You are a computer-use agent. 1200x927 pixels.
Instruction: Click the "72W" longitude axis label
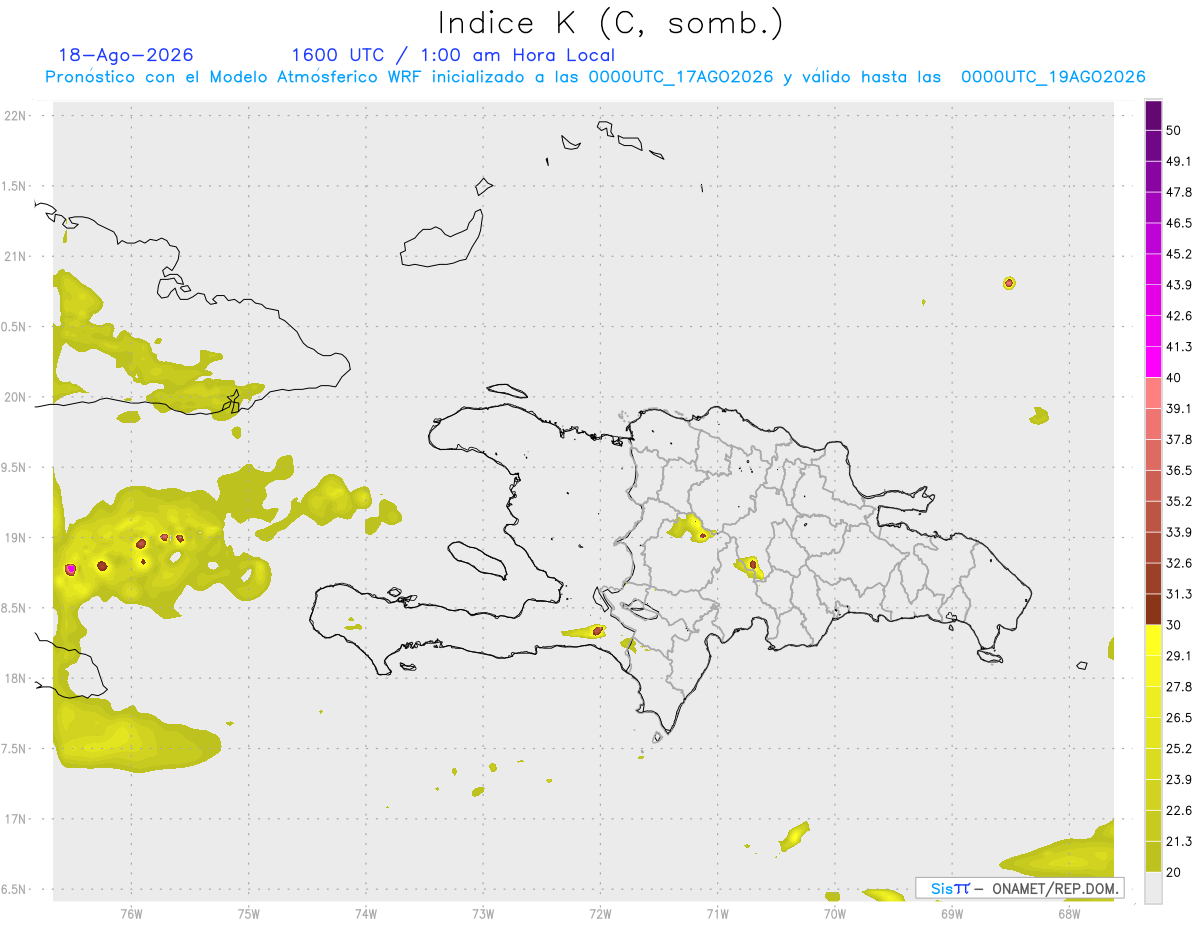point(600,914)
